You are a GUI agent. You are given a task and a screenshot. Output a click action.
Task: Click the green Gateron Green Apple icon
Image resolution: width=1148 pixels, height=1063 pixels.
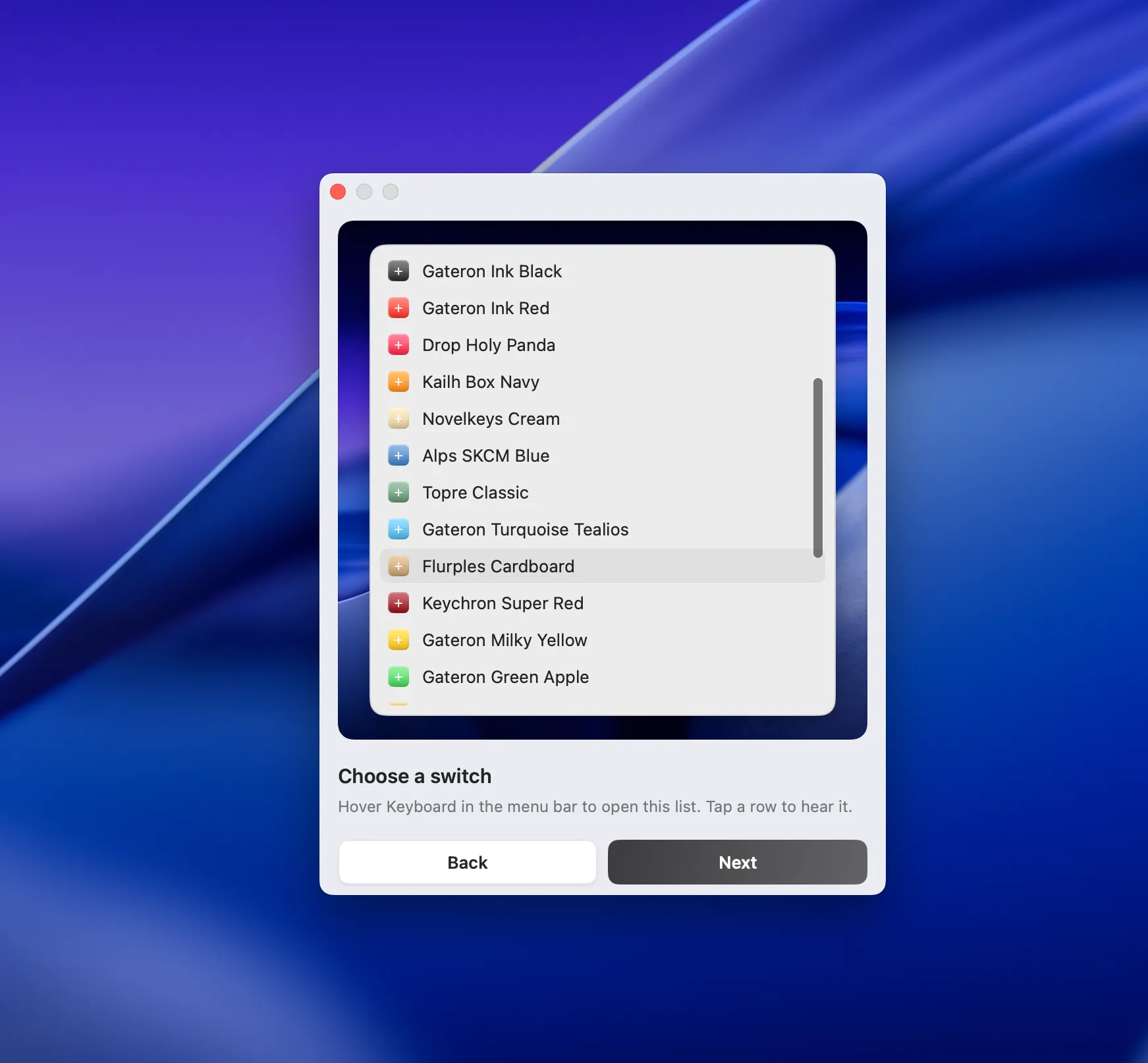tap(398, 677)
